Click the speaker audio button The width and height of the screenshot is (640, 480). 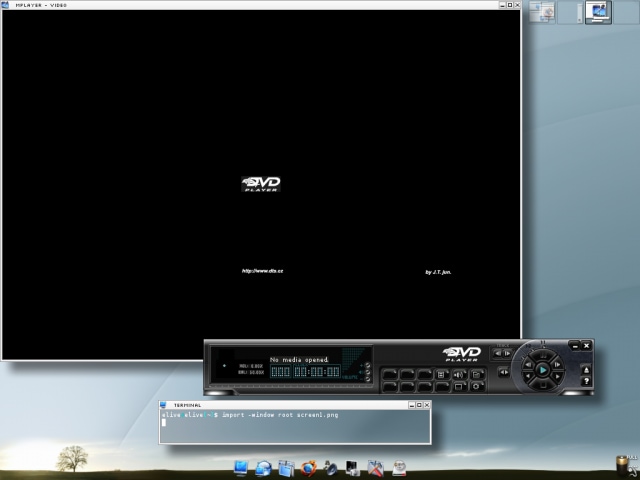point(460,374)
